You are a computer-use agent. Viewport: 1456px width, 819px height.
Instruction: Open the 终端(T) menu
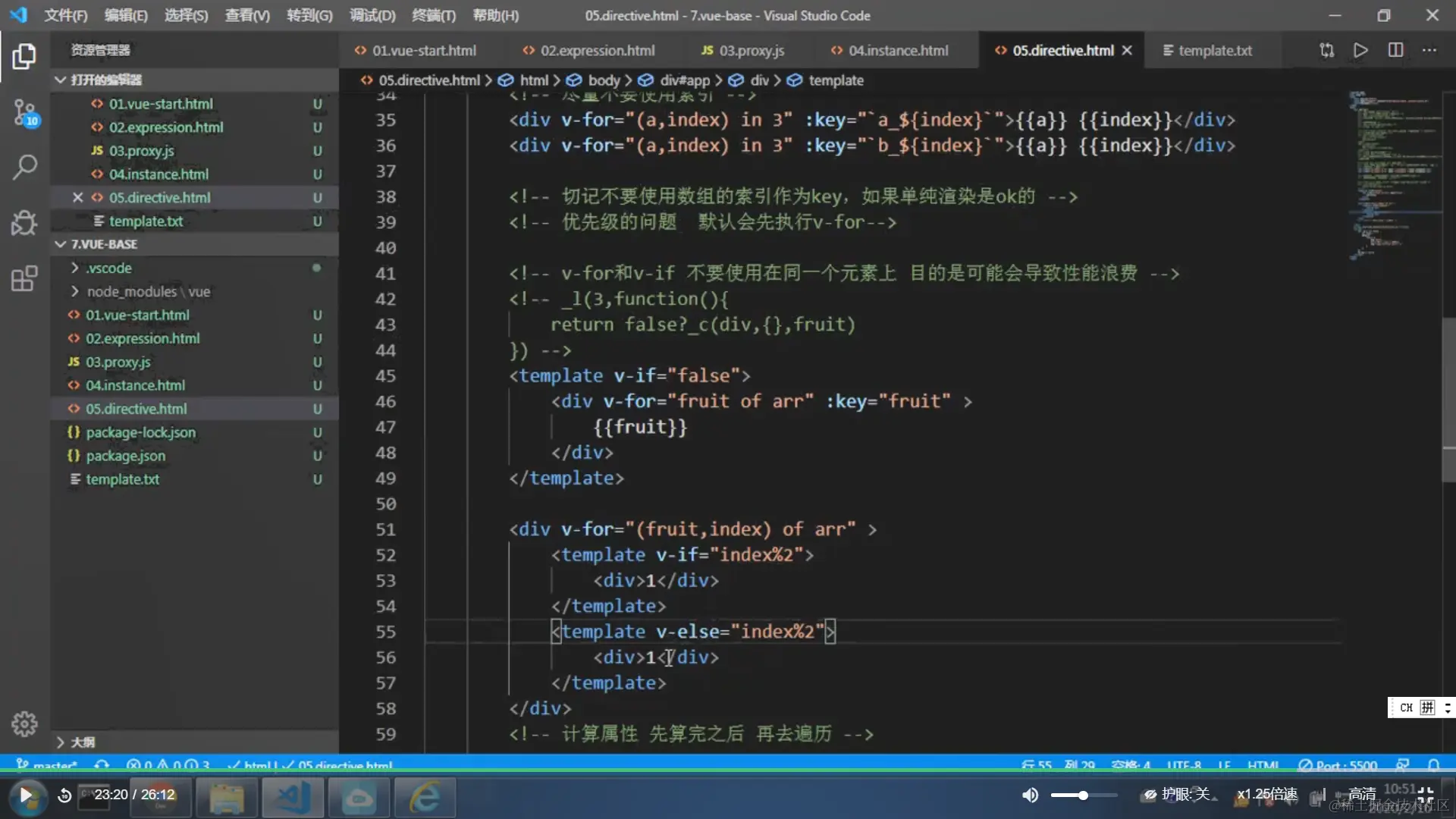[x=433, y=15]
